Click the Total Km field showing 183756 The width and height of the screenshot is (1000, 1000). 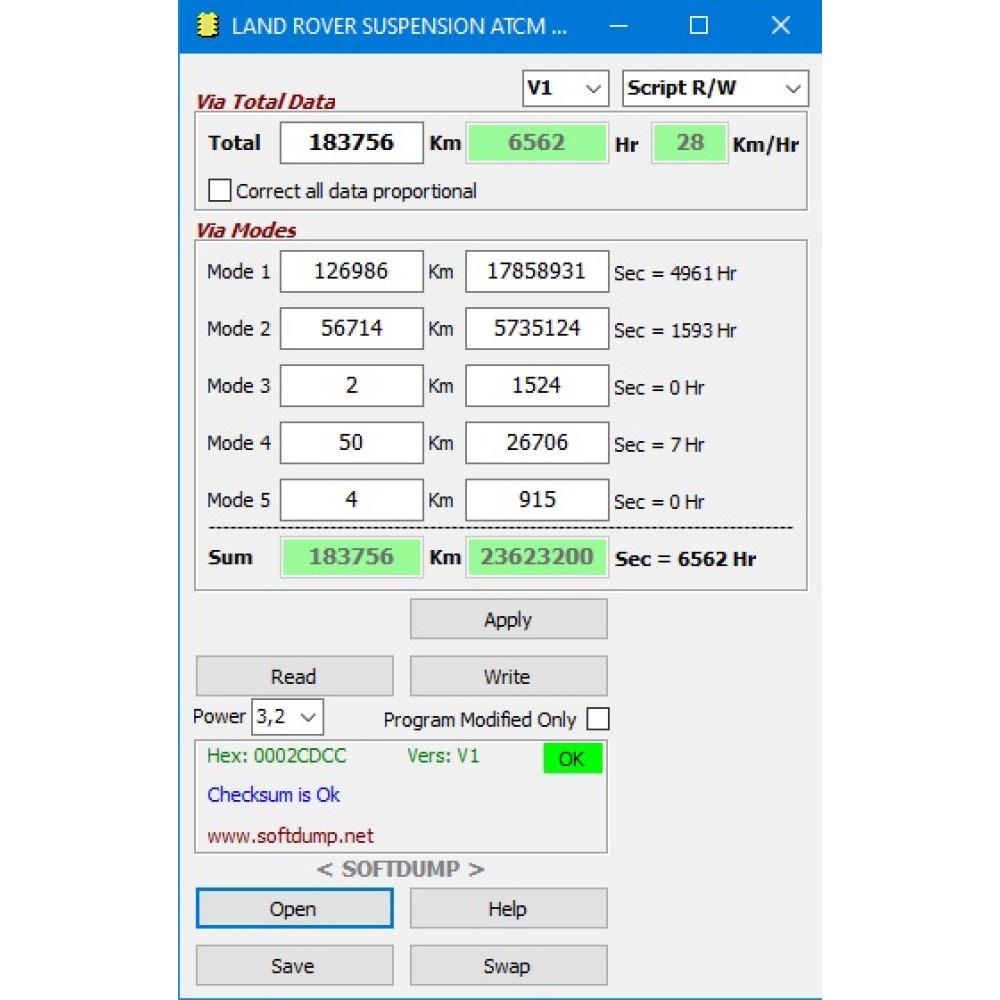pyautogui.click(x=351, y=143)
